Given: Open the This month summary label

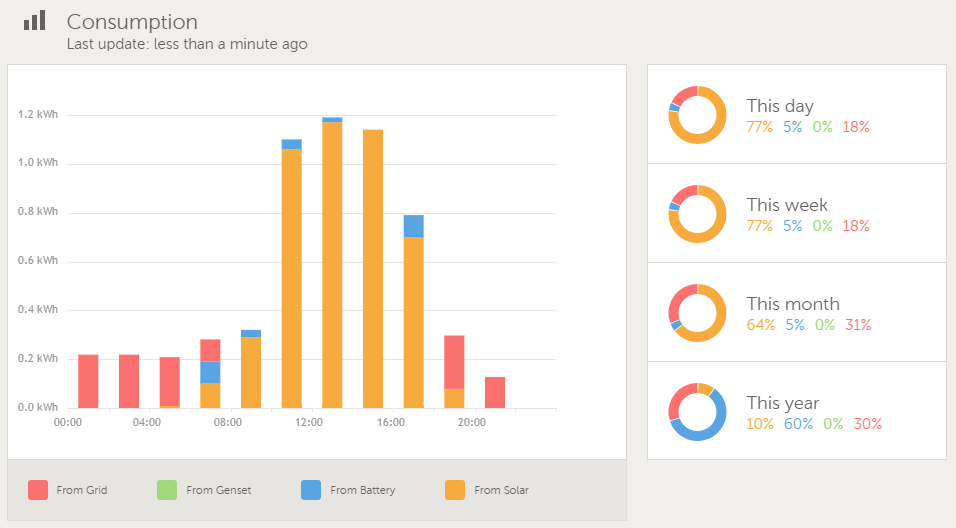Looking at the screenshot, I should click(x=793, y=304).
